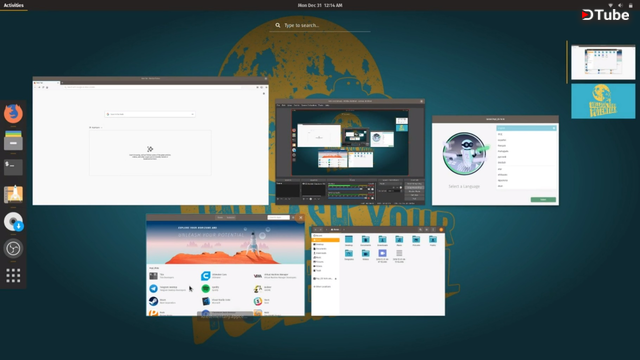The image size is (640, 360).
Task: Open the Terminal dock icon
Action: 13,167
